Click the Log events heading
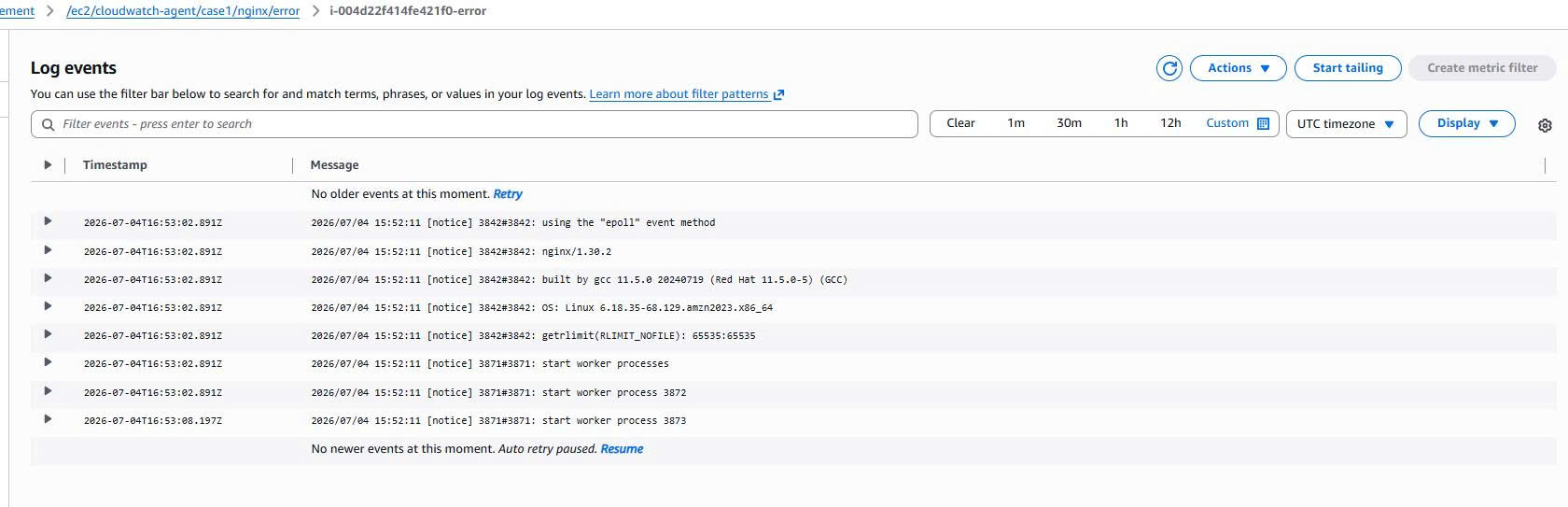 point(74,68)
